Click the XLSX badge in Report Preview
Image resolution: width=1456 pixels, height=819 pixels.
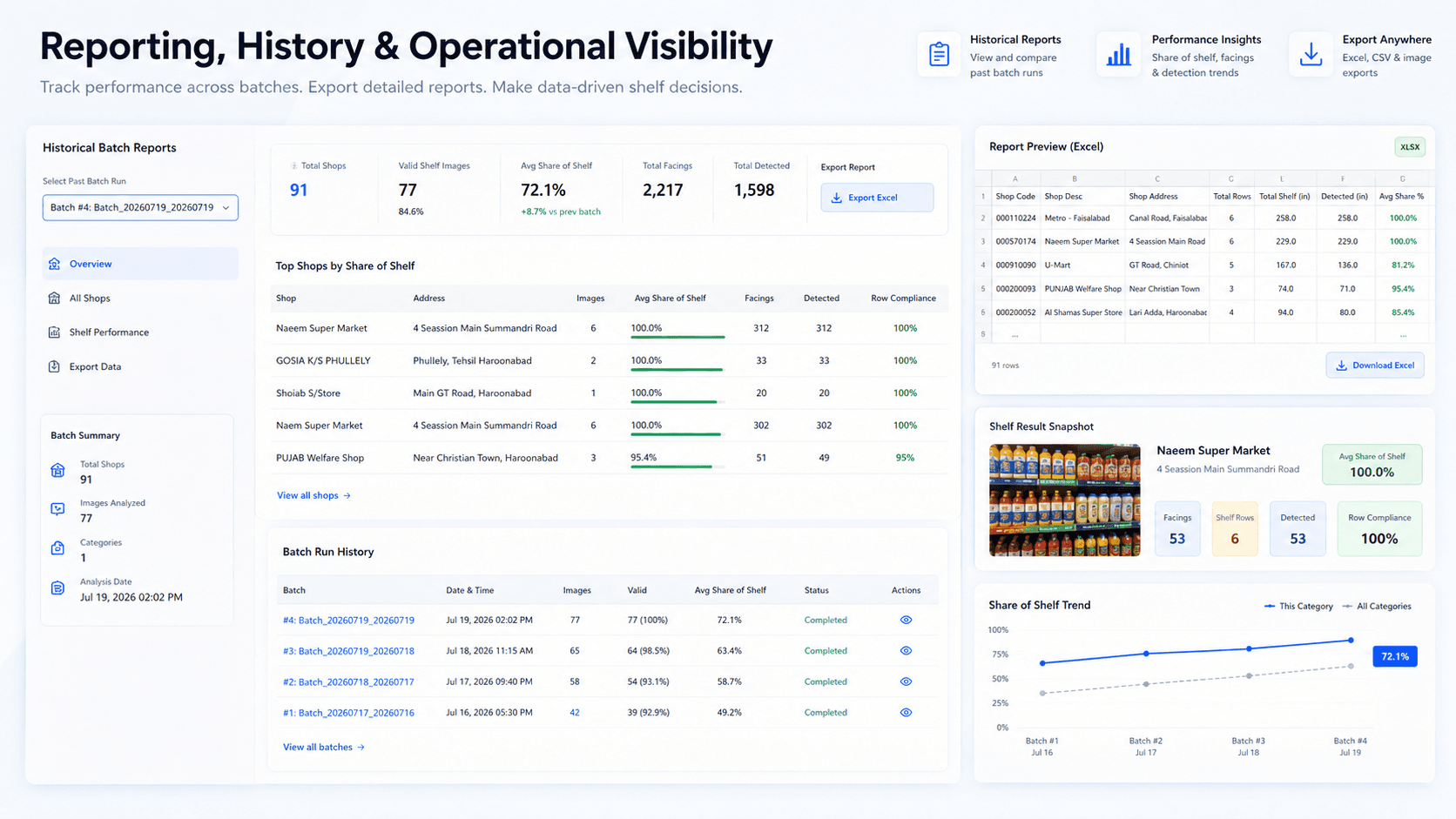click(x=1410, y=147)
